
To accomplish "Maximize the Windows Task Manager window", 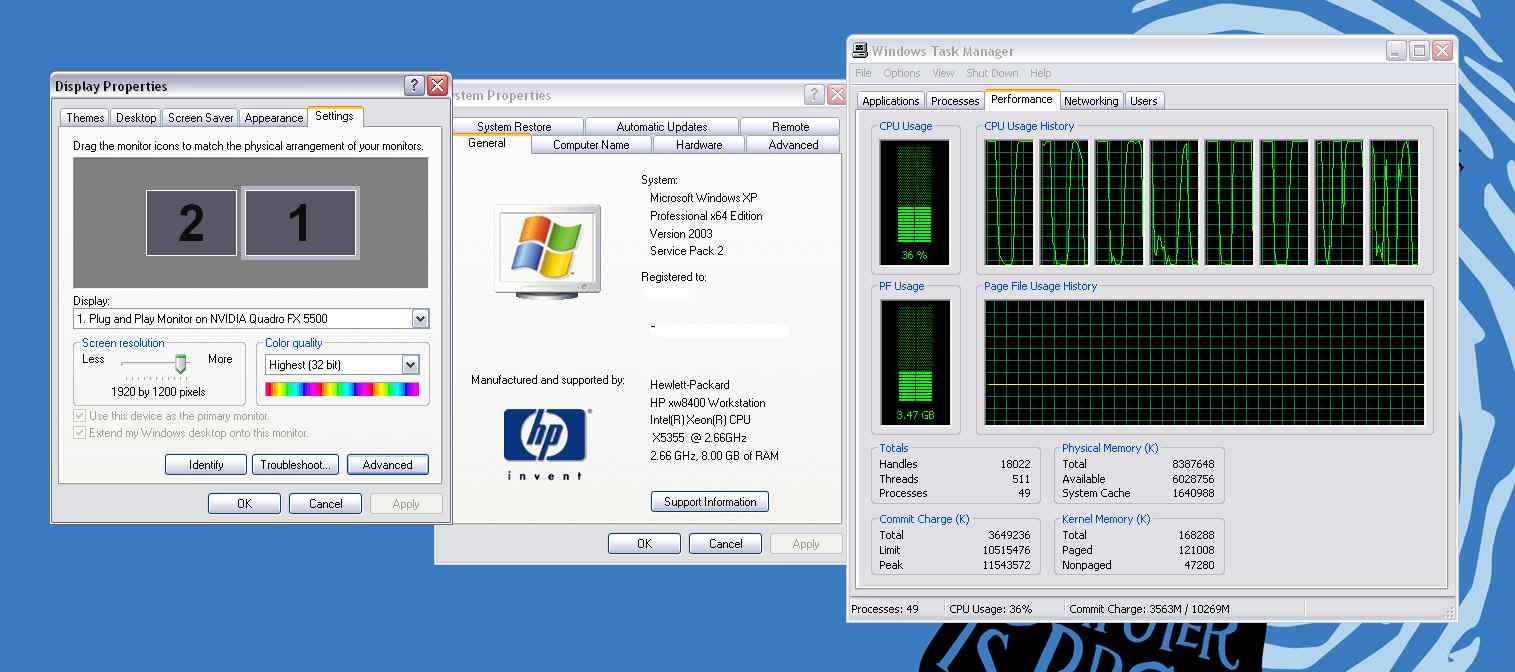I will (1419, 51).
